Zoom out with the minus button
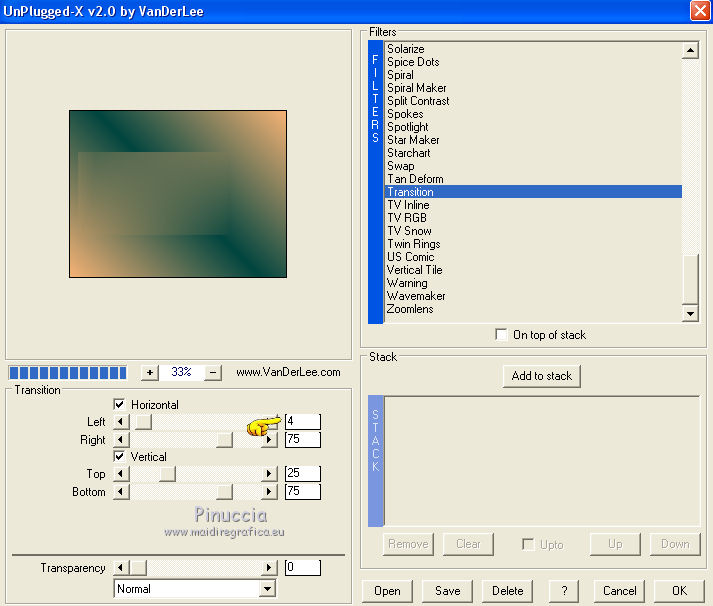 (213, 373)
